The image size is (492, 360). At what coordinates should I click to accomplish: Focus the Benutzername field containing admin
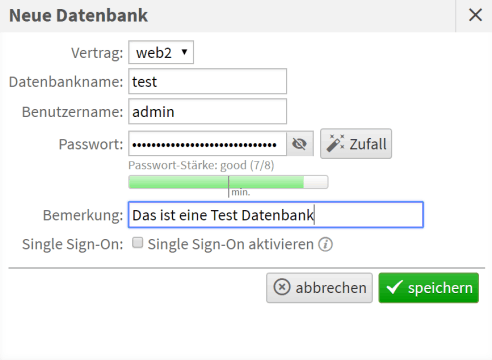[207, 111]
